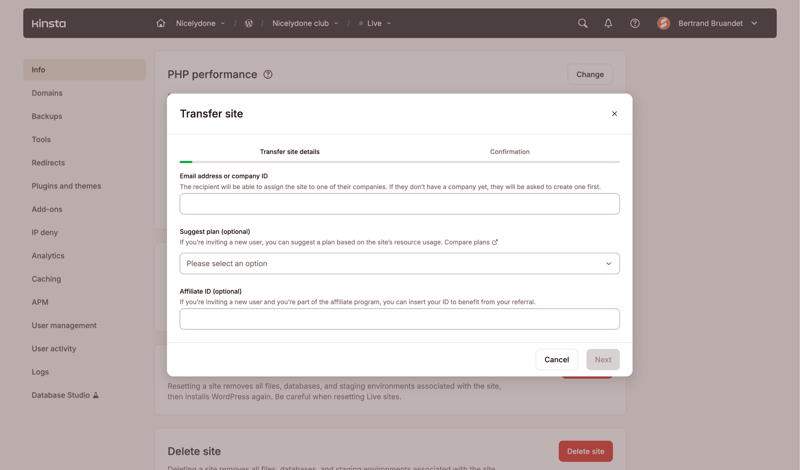
Task: Open Backups in the sidebar
Action: coord(47,116)
